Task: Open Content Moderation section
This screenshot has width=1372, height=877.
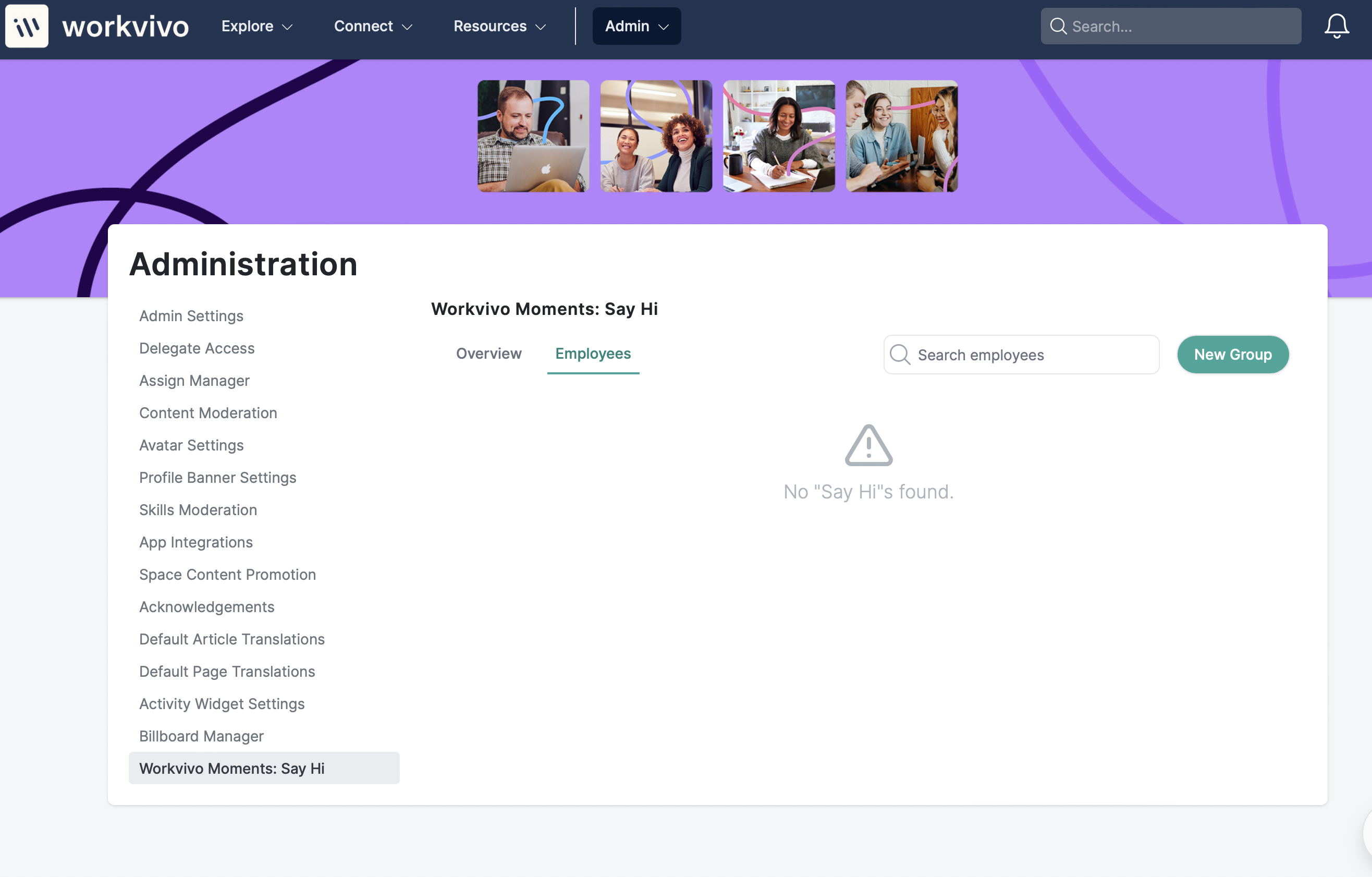Action: [208, 412]
